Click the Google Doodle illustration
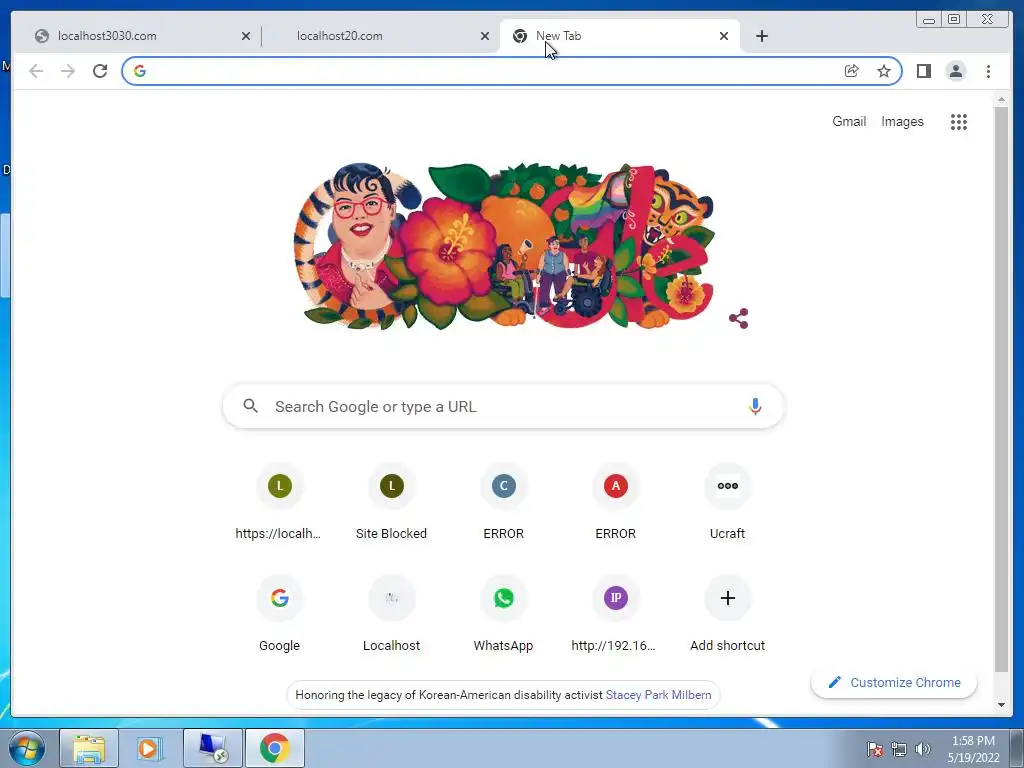The image size is (1024, 768). click(504, 246)
